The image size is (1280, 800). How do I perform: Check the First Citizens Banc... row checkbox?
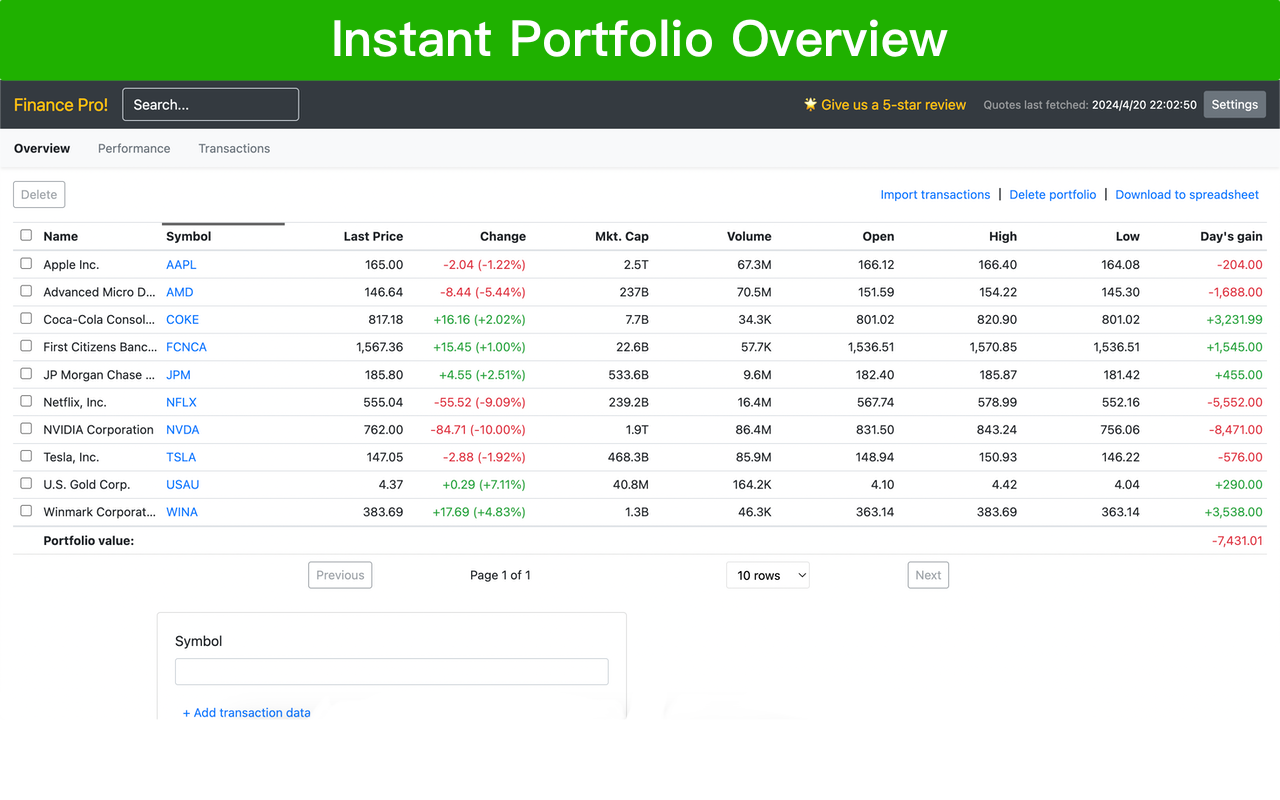coord(26,346)
